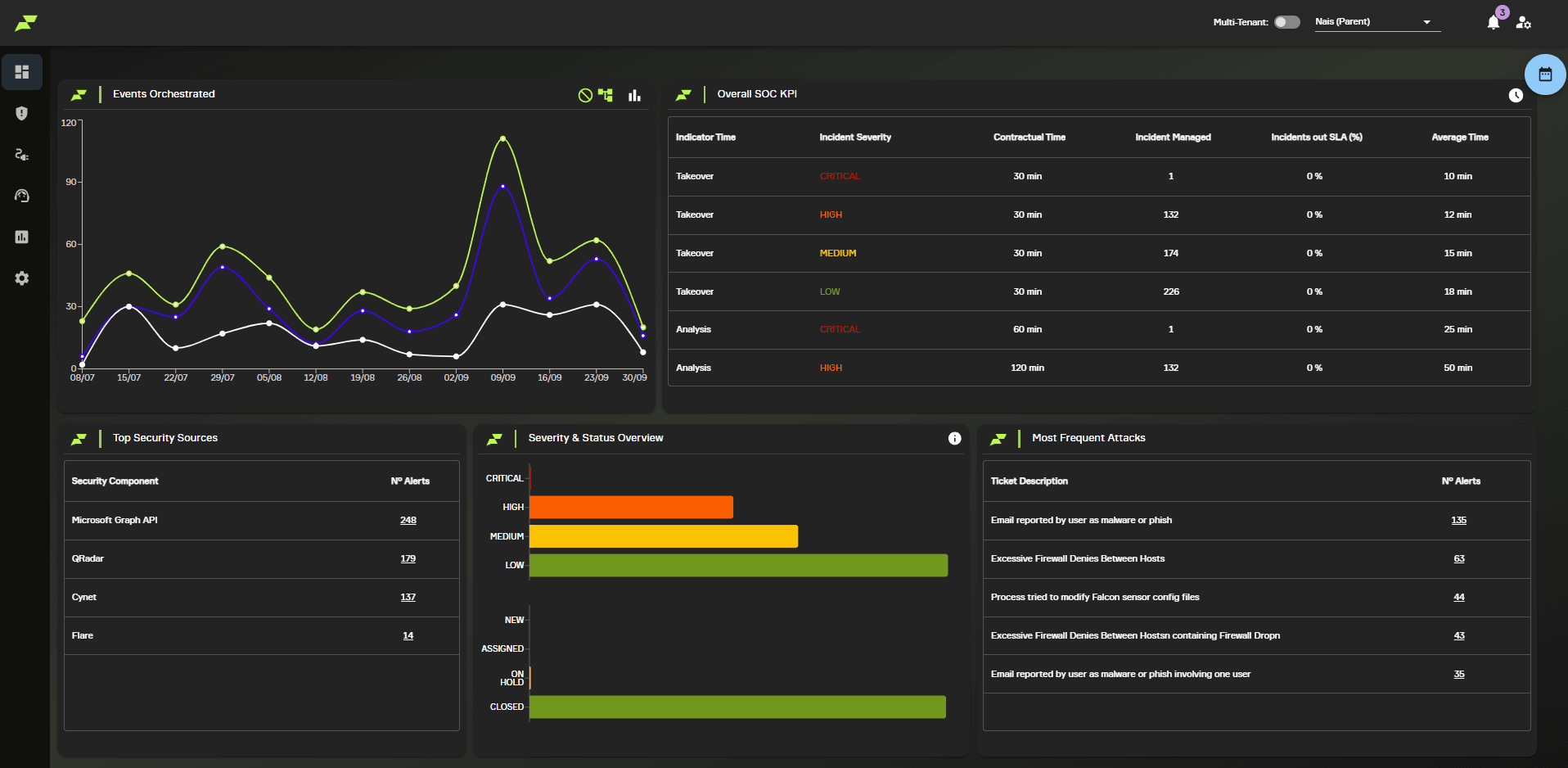The width and height of the screenshot is (1568, 768).
Task: Open the user account settings icon
Action: 1523,23
